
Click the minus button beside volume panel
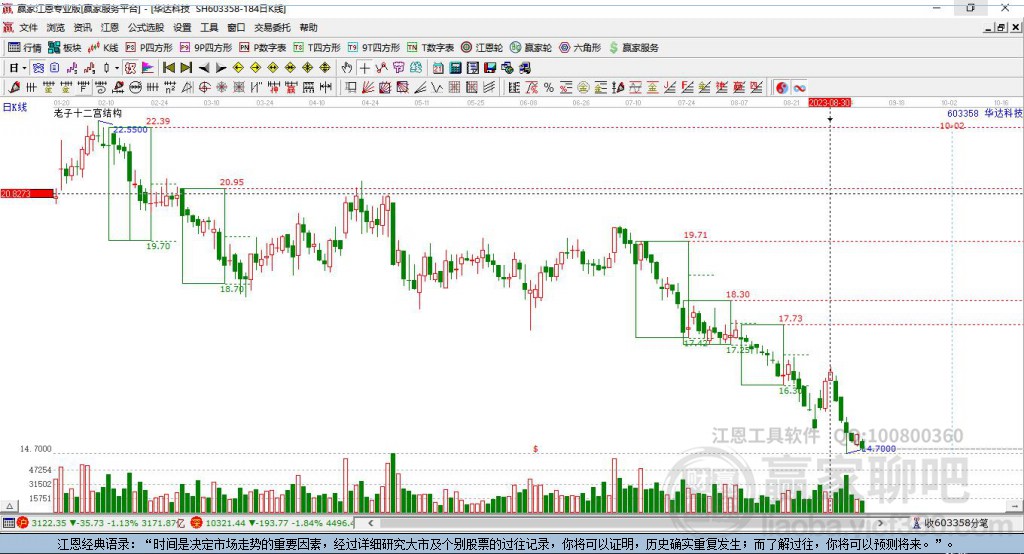pyautogui.click(x=1014, y=506)
